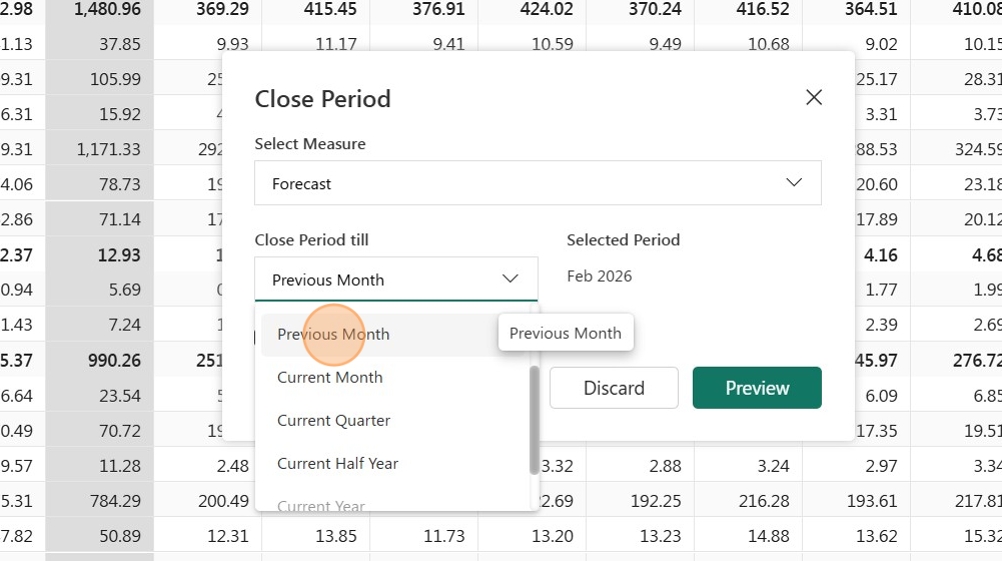The width and height of the screenshot is (1002, 561).
Task: Select the cell with value 1,171.33
Action: [x=100, y=150]
